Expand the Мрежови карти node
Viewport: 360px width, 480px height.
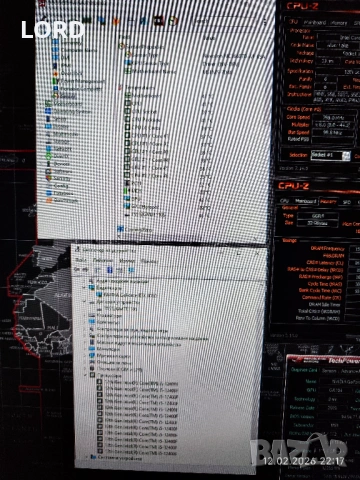(x=85, y=356)
